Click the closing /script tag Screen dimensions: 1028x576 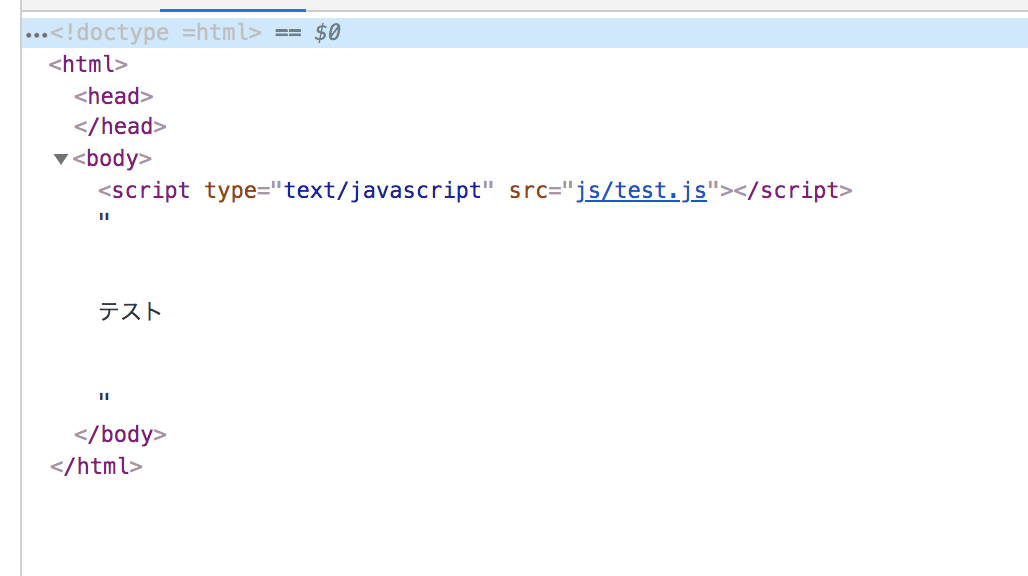click(793, 191)
